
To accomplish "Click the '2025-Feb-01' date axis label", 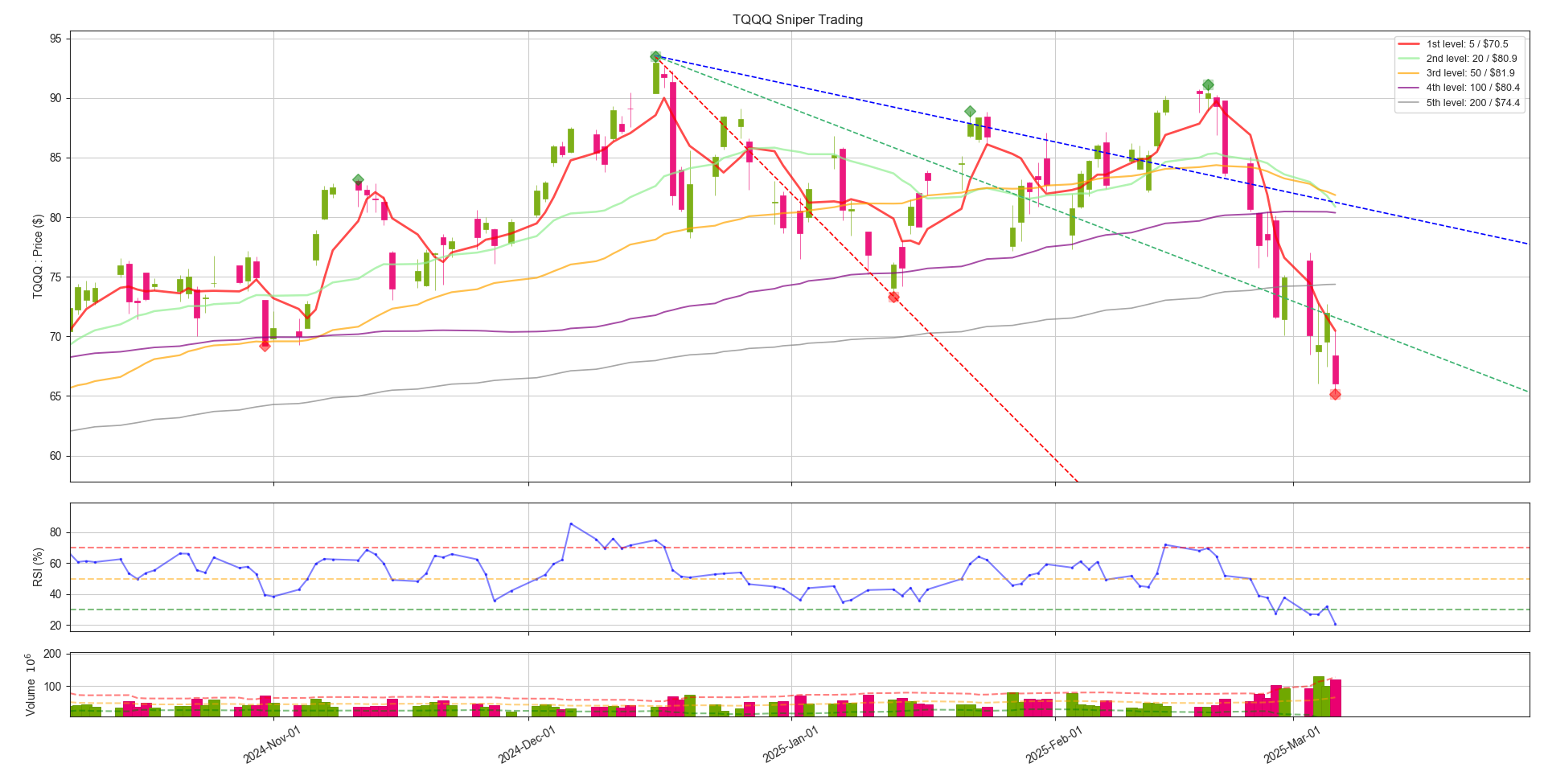I will pyautogui.click(x=1053, y=744).
